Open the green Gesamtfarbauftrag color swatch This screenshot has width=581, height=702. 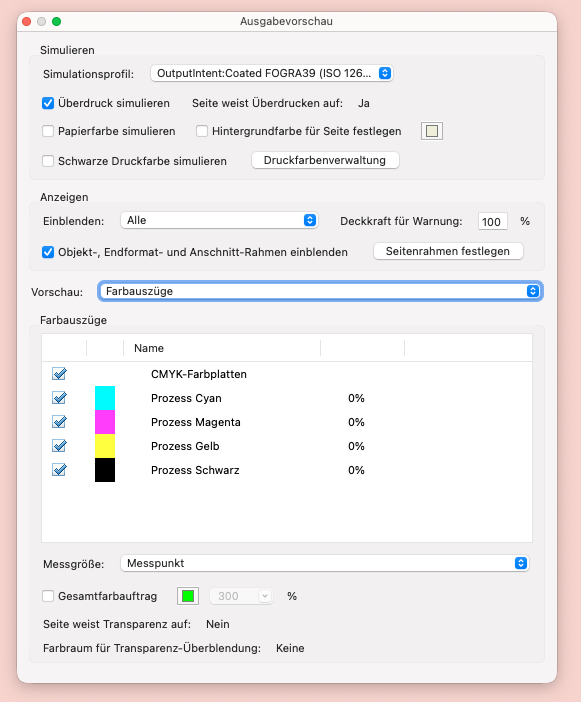coord(188,596)
